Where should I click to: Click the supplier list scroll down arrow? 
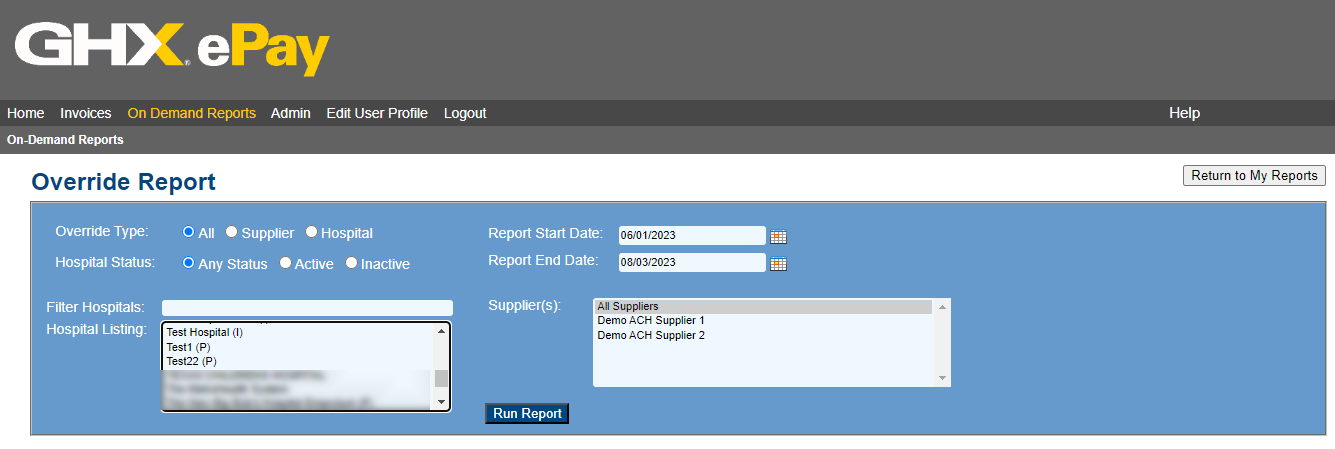pyautogui.click(x=941, y=378)
